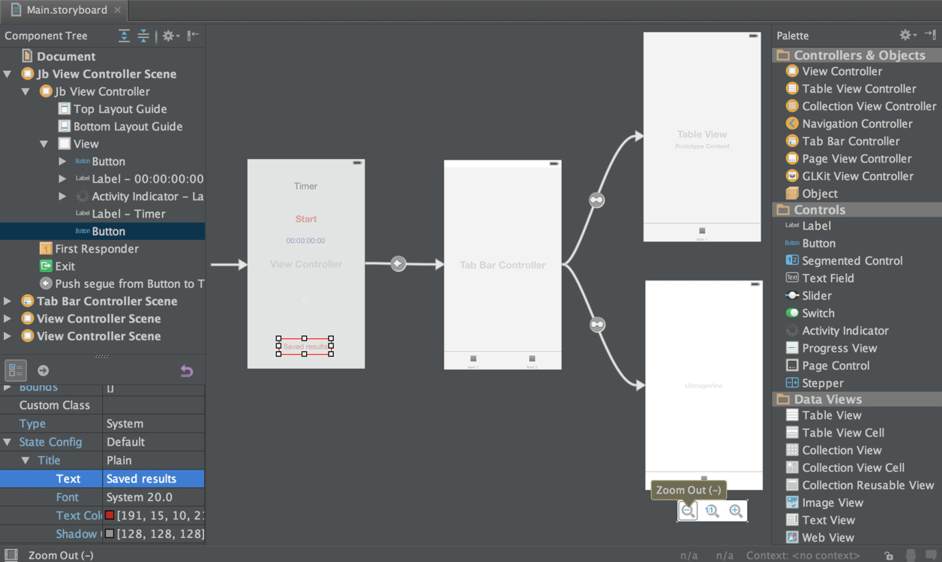
Task: Select Tab Bar Controller in Palette
Action: click(x=843, y=141)
